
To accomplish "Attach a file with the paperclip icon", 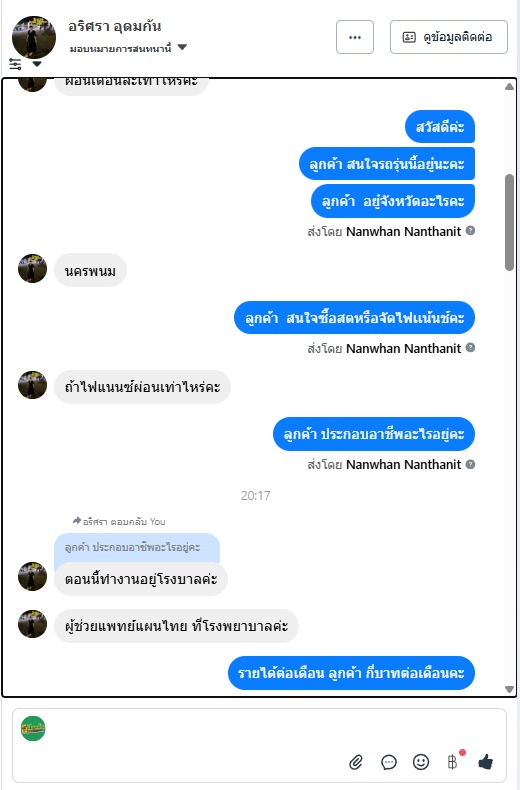I will click(356, 762).
